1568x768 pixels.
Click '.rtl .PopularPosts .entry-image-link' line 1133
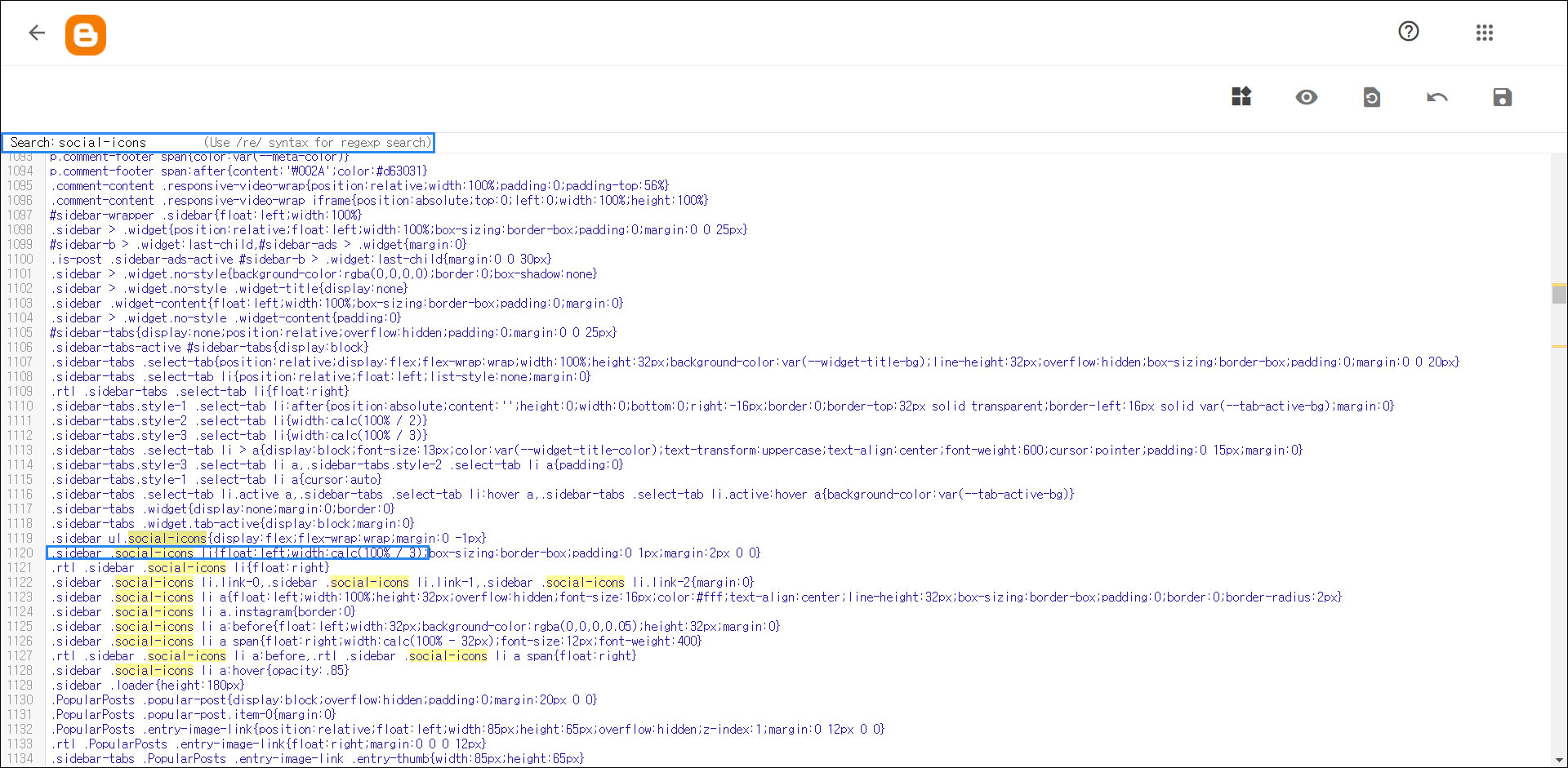click(268, 744)
